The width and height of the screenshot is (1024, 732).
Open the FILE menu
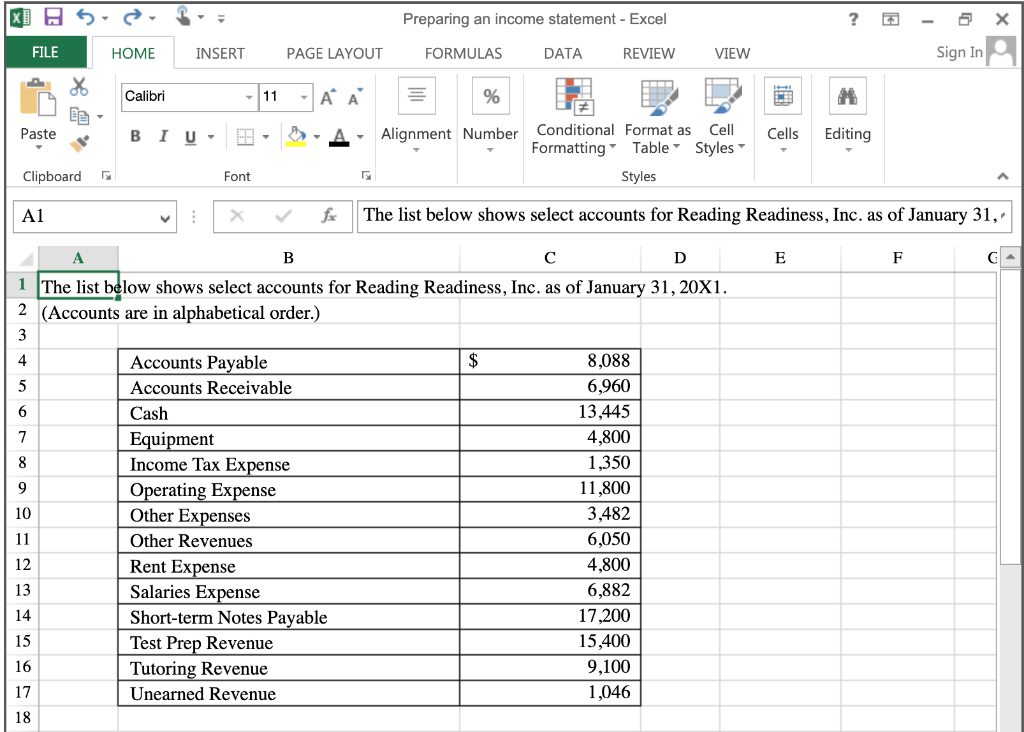click(46, 53)
